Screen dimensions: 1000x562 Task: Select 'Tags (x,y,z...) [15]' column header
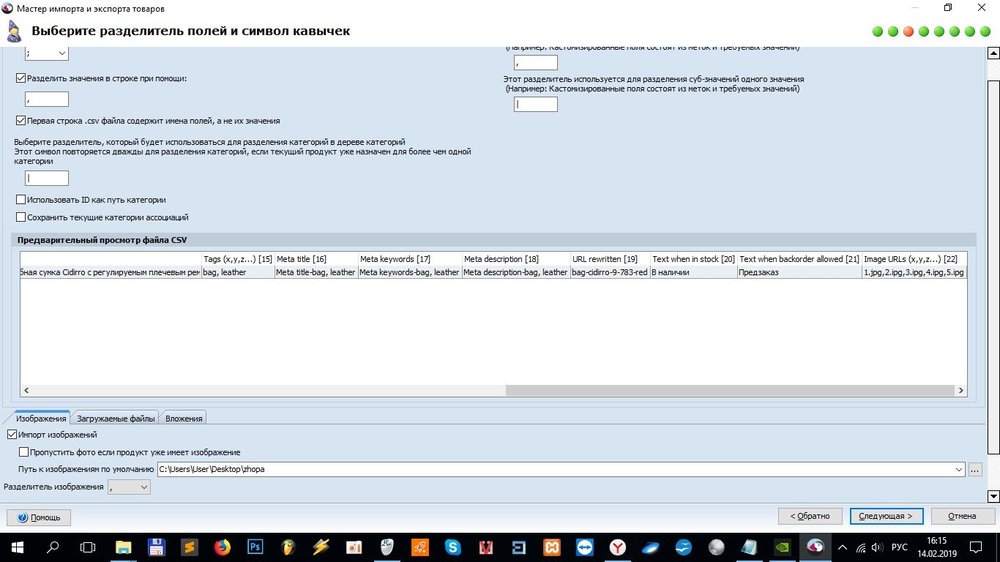pyautogui.click(x=237, y=259)
